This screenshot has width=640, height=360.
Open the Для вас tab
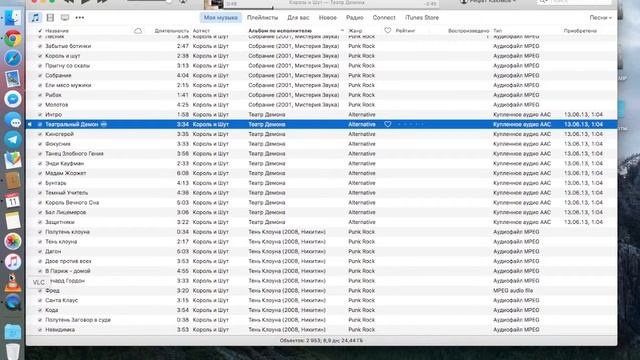click(x=298, y=18)
